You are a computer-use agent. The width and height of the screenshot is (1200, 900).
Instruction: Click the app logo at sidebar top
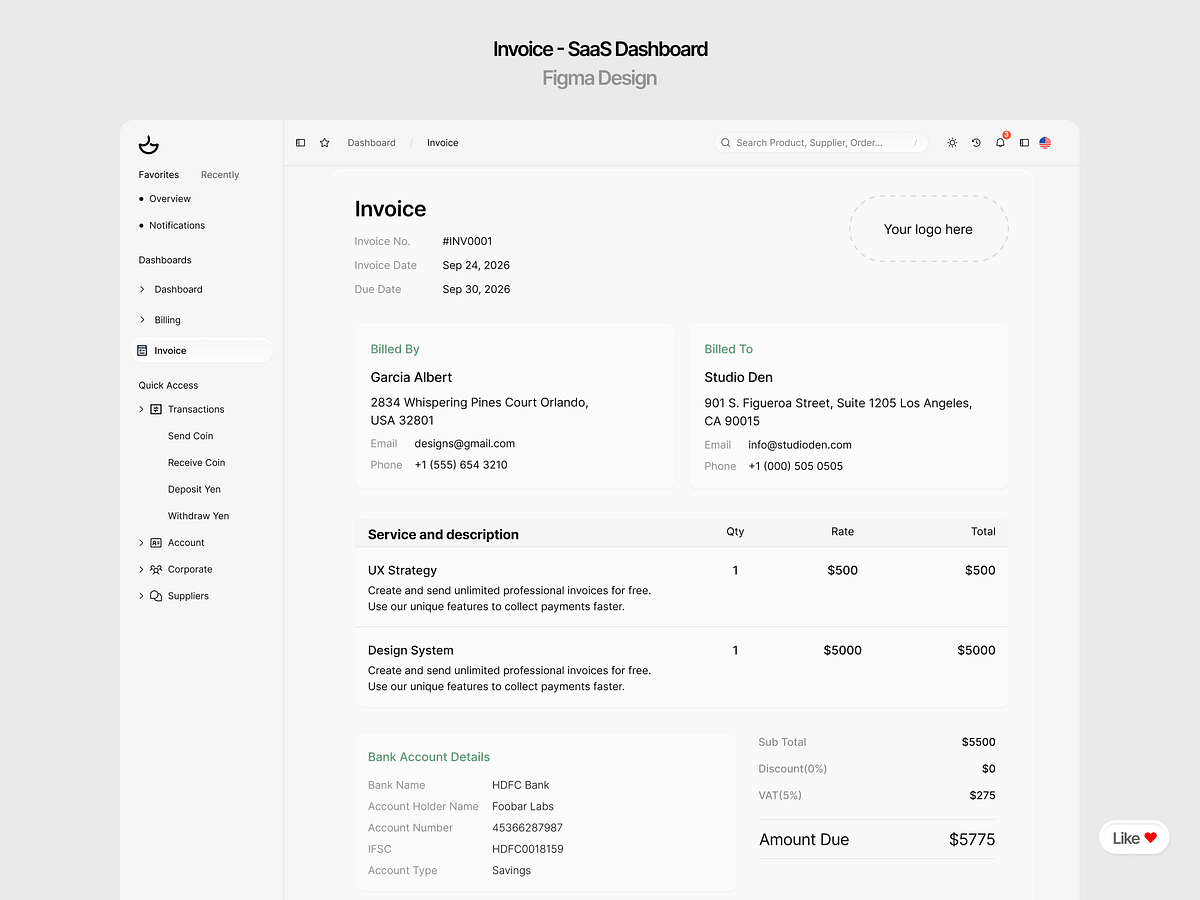[148, 145]
